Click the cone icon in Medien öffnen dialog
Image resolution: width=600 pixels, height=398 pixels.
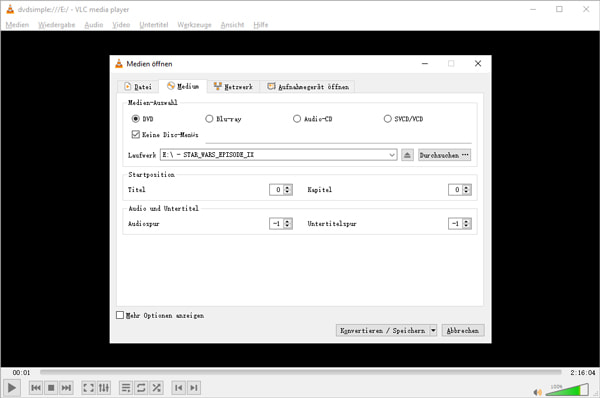119,64
